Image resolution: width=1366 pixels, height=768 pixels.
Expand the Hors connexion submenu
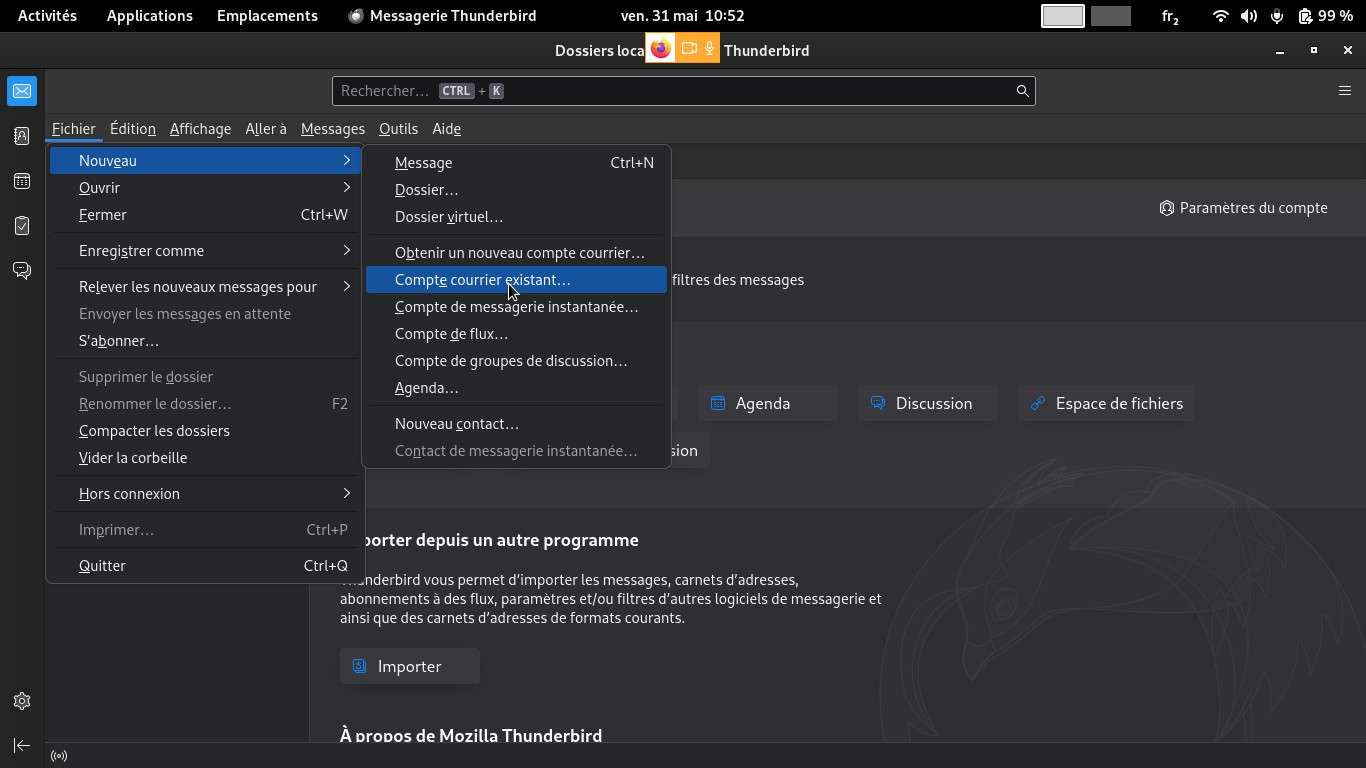click(205, 494)
